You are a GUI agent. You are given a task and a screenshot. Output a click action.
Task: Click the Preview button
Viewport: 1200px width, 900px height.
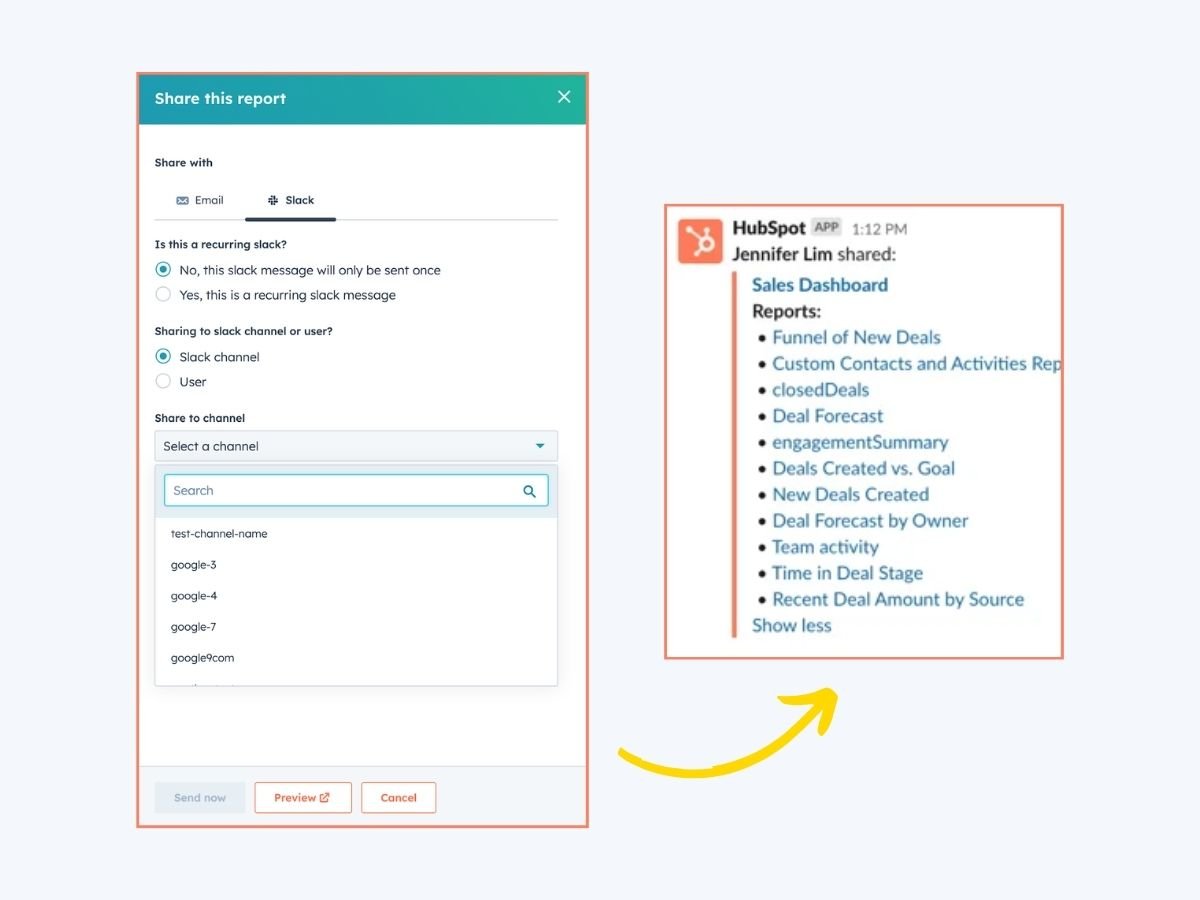pos(303,798)
